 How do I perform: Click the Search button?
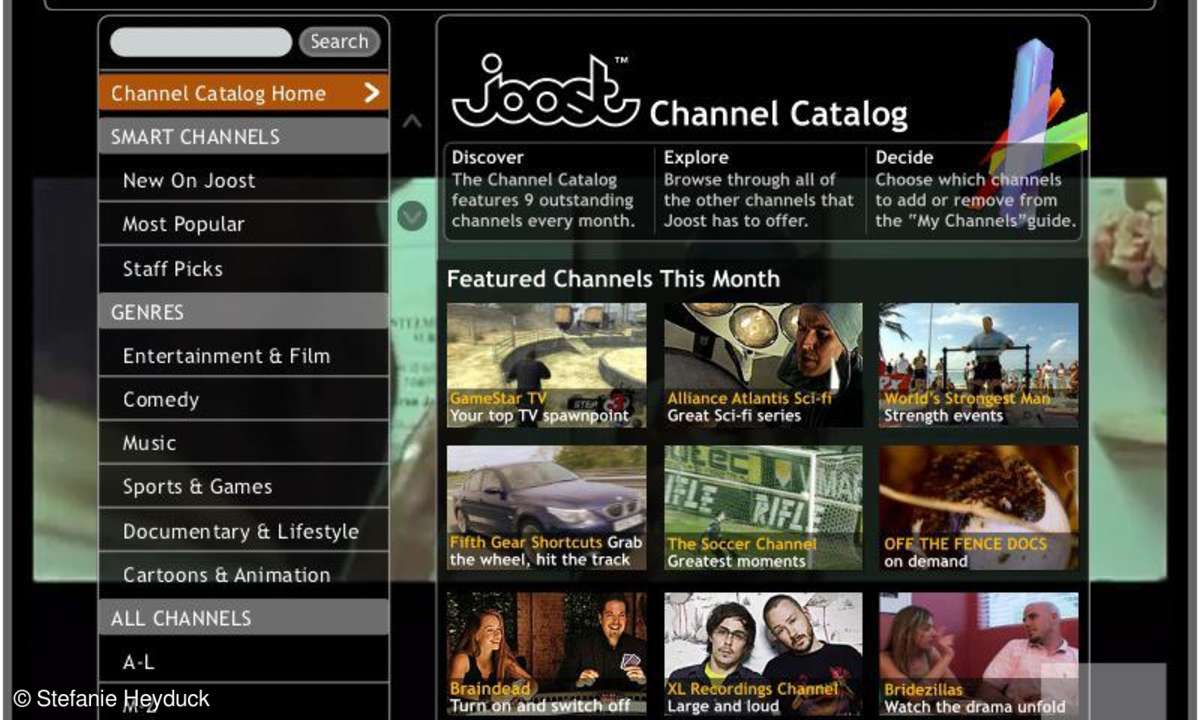tap(339, 42)
